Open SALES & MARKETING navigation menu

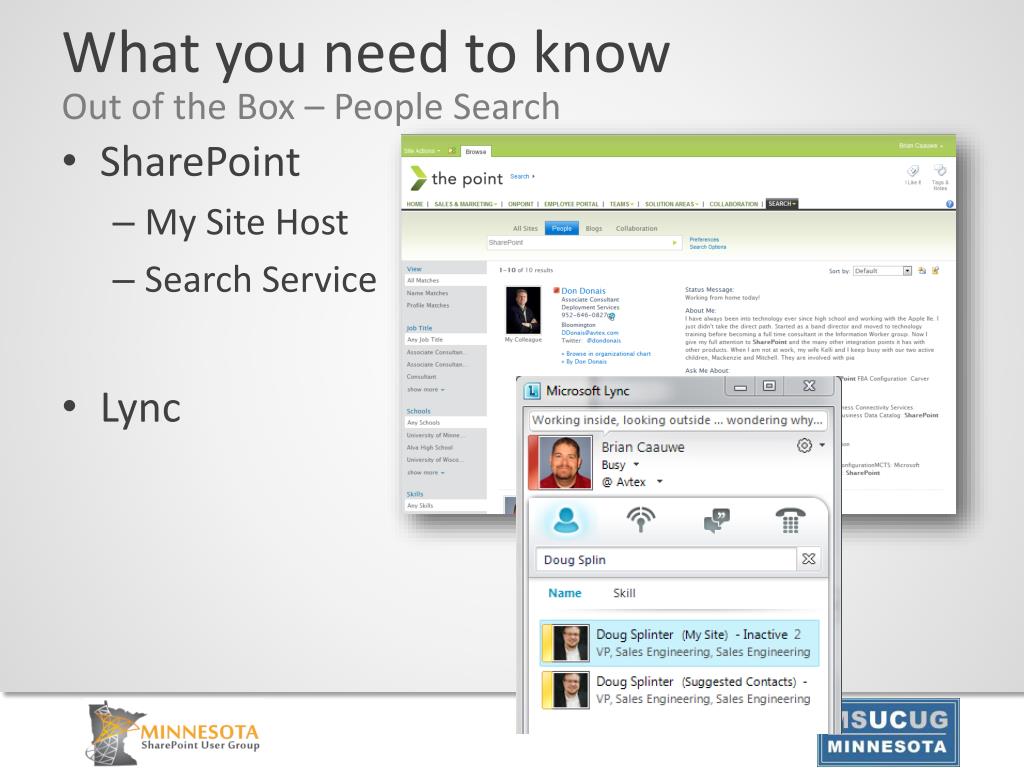pyautogui.click(x=466, y=204)
